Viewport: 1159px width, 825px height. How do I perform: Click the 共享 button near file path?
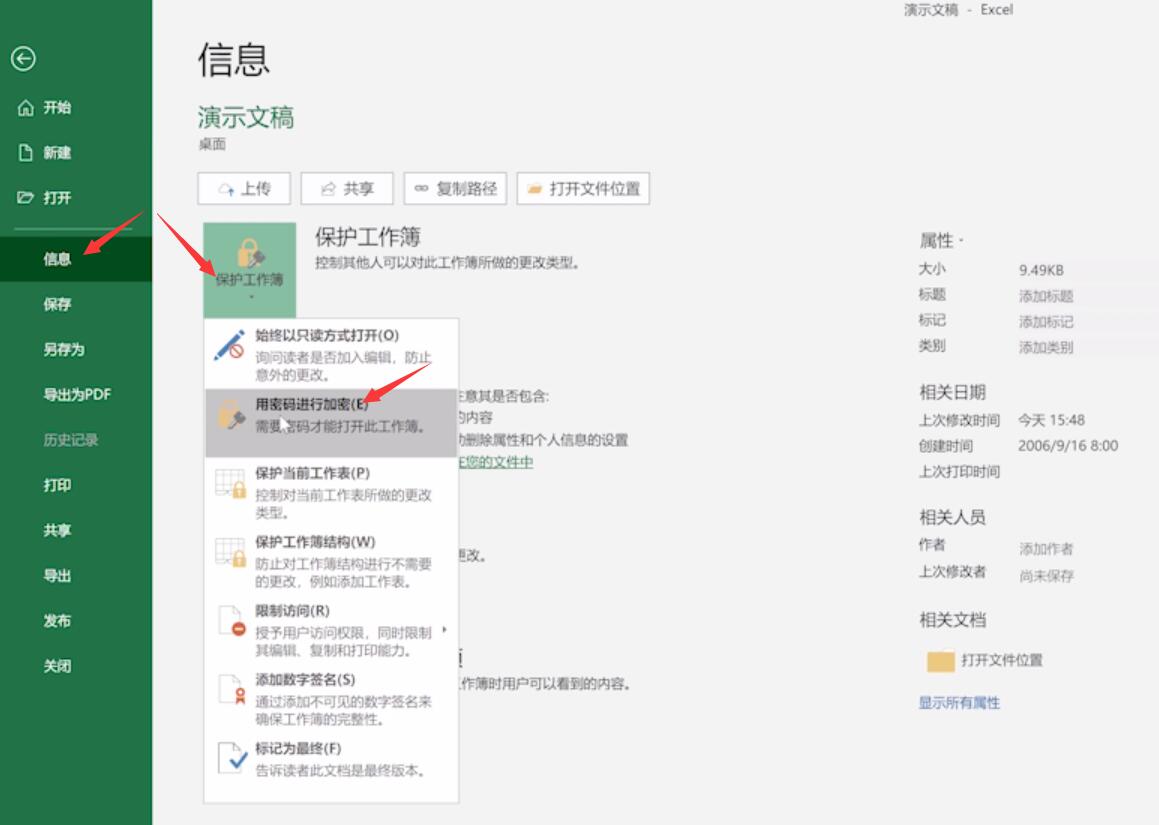tap(347, 189)
